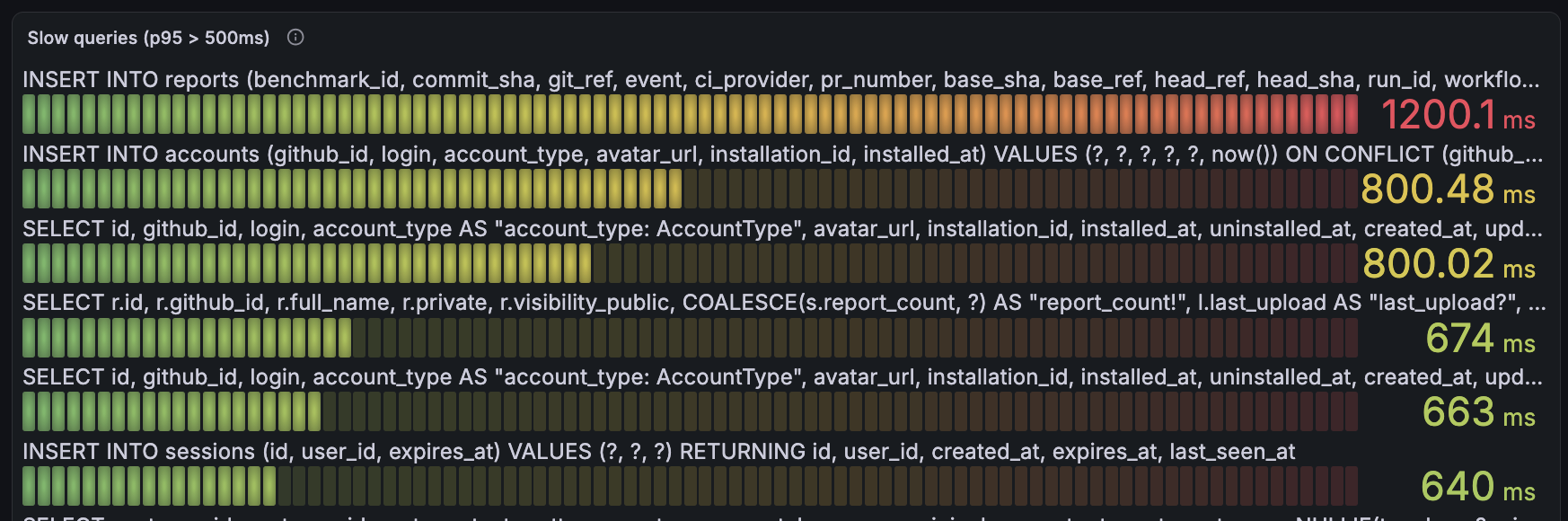Image resolution: width=1568 pixels, height=521 pixels.
Task: Open the Slow queries (p95 > 500ms) panel title
Action: [x=148, y=38]
